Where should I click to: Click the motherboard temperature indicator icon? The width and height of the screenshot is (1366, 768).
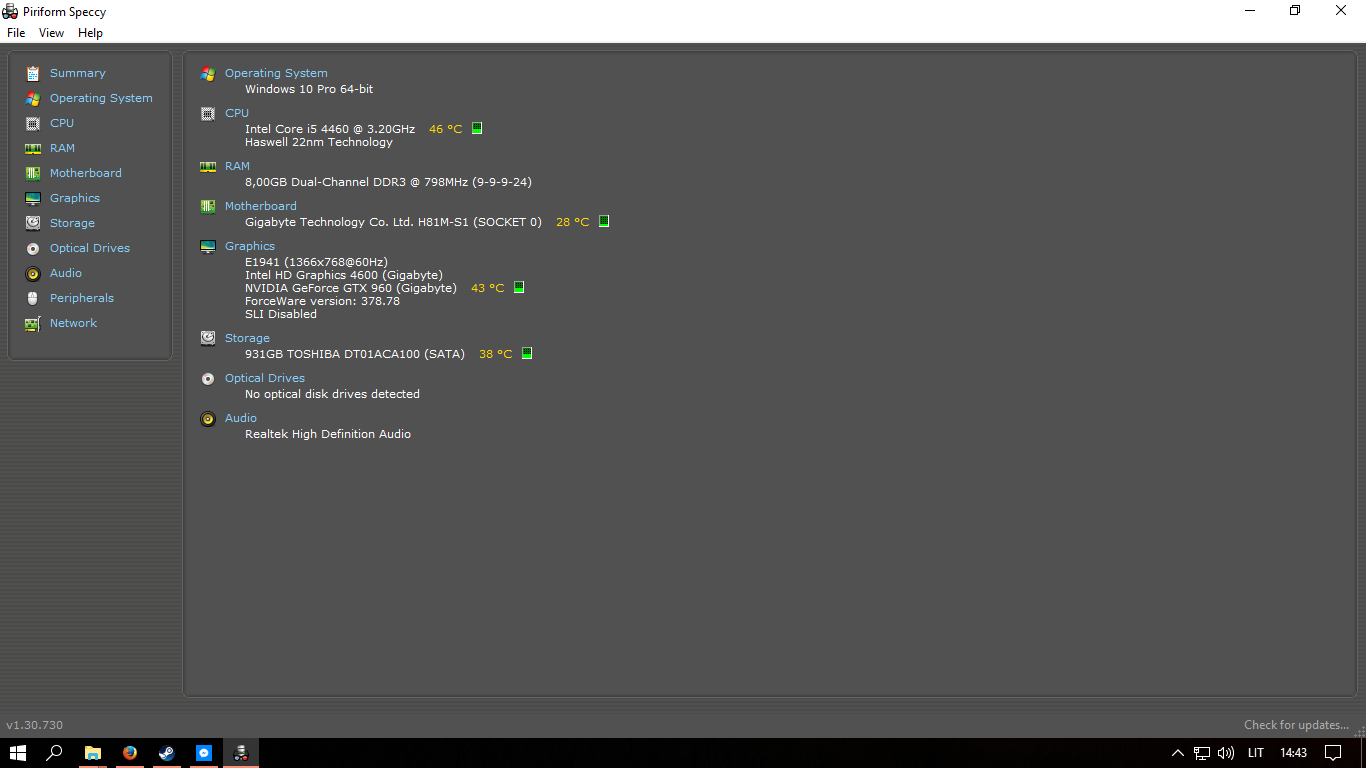[604, 221]
